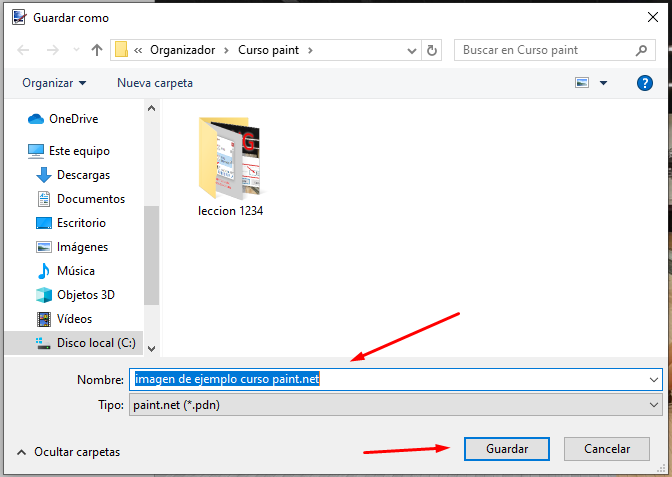
Task: Open the Descargas folder in sidebar
Action: coord(83,175)
